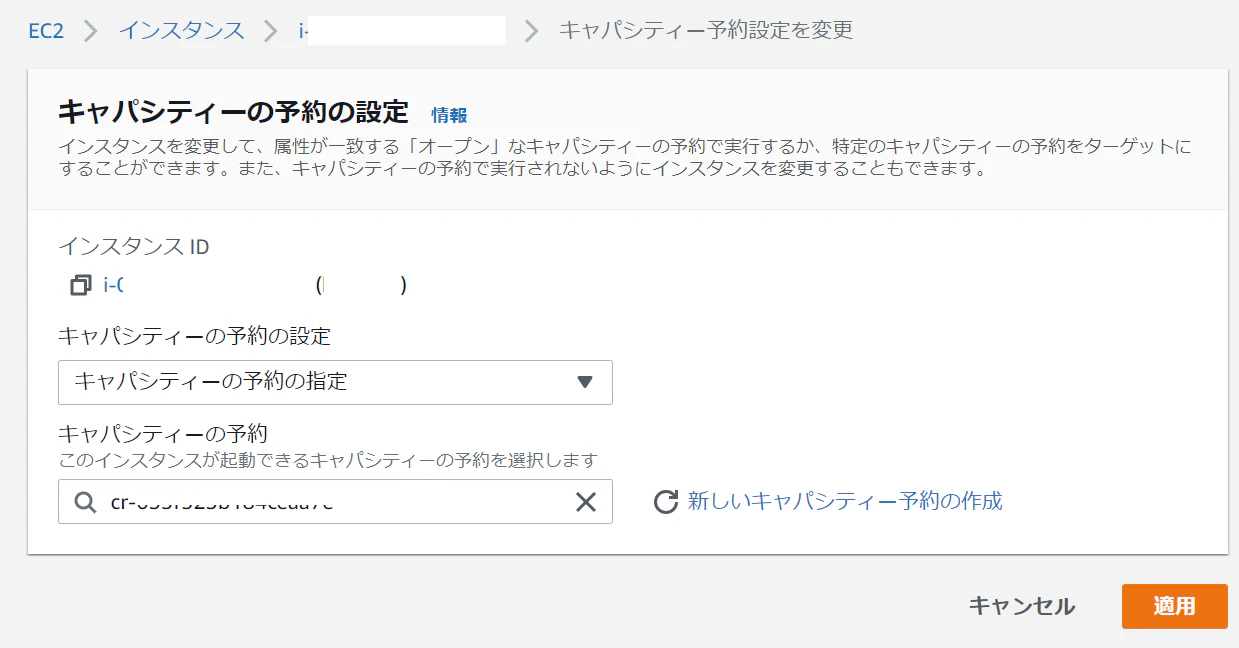
Task: Click inside the capacity reservation search input
Action: click(x=335, y=502)
